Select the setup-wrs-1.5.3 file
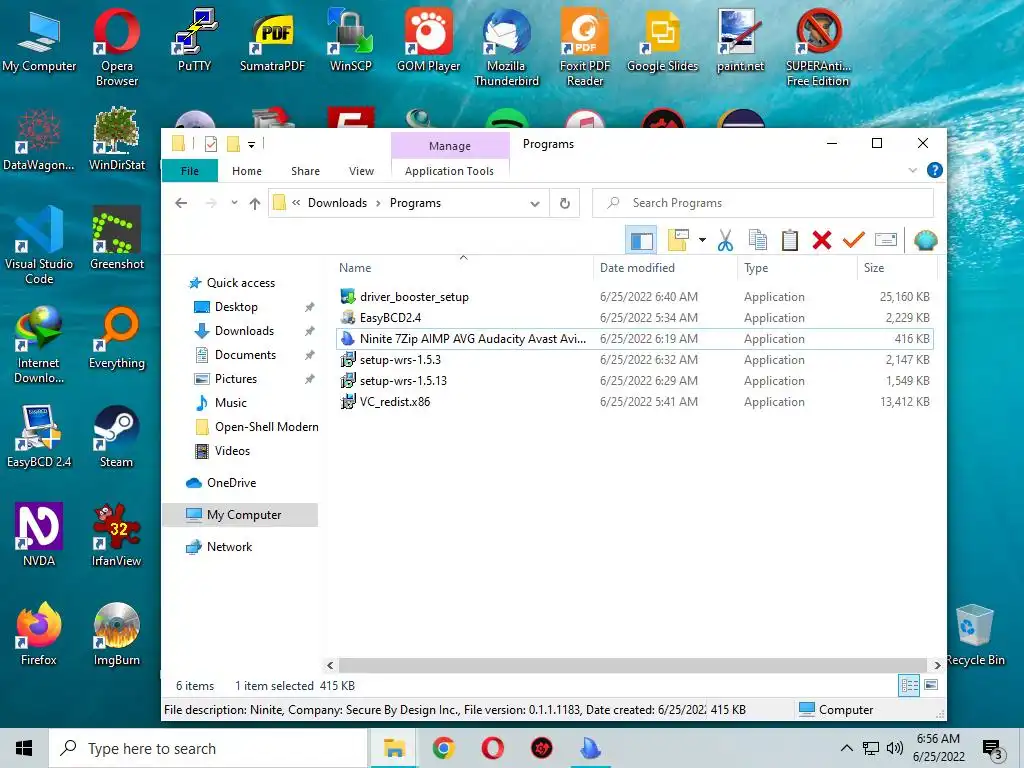This screenshot has height=768, width=1024. click(400, 360)
